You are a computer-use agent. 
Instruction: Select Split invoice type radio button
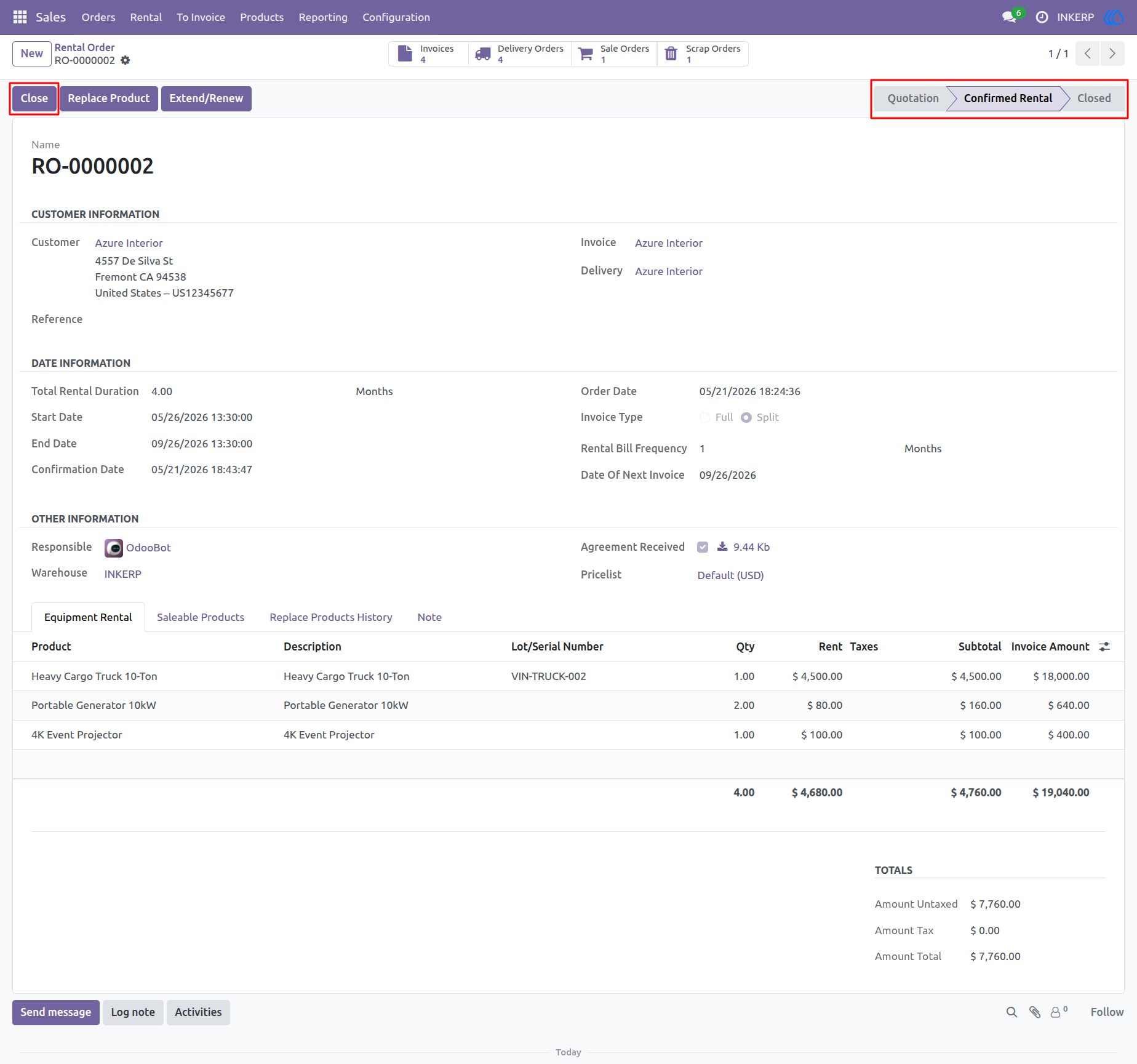(x=746, y=418)
